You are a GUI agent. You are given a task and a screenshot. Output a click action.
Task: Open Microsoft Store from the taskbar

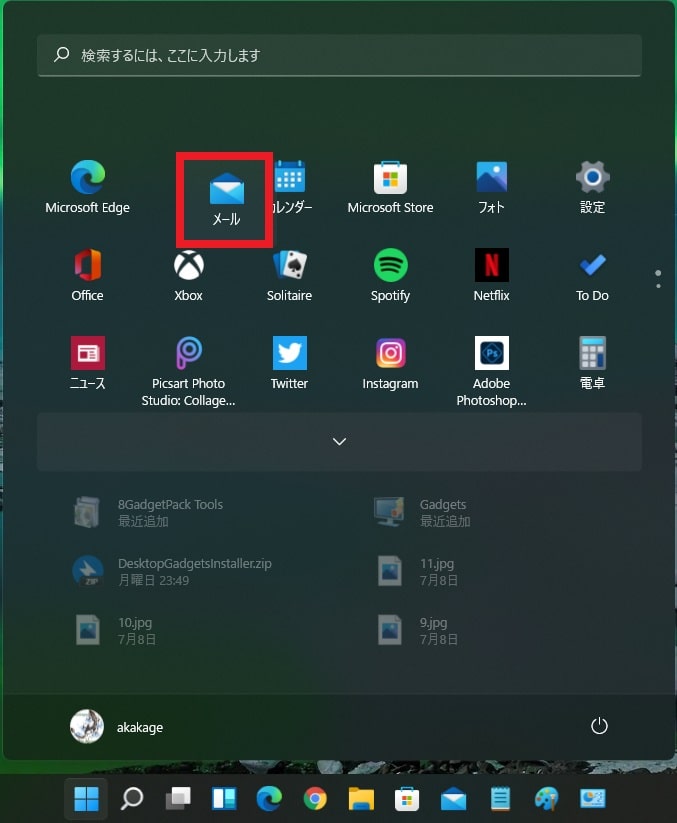click(x=407, y=799)
